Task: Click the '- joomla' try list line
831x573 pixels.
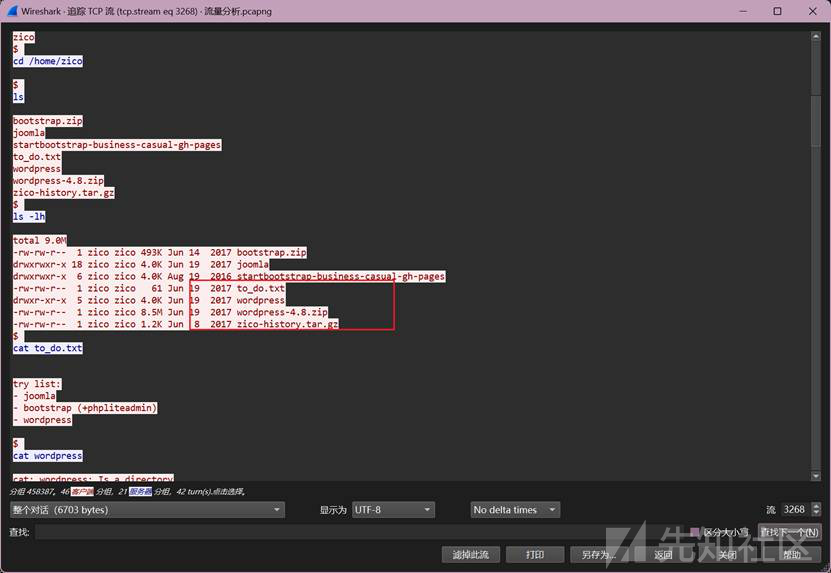Action: click(34, 396)
